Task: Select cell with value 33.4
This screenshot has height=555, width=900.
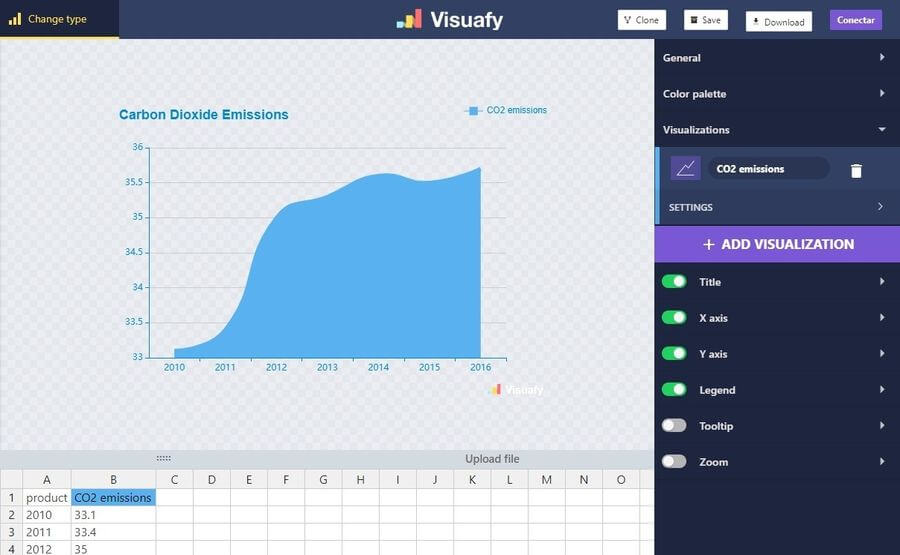Action: (113, 532)
